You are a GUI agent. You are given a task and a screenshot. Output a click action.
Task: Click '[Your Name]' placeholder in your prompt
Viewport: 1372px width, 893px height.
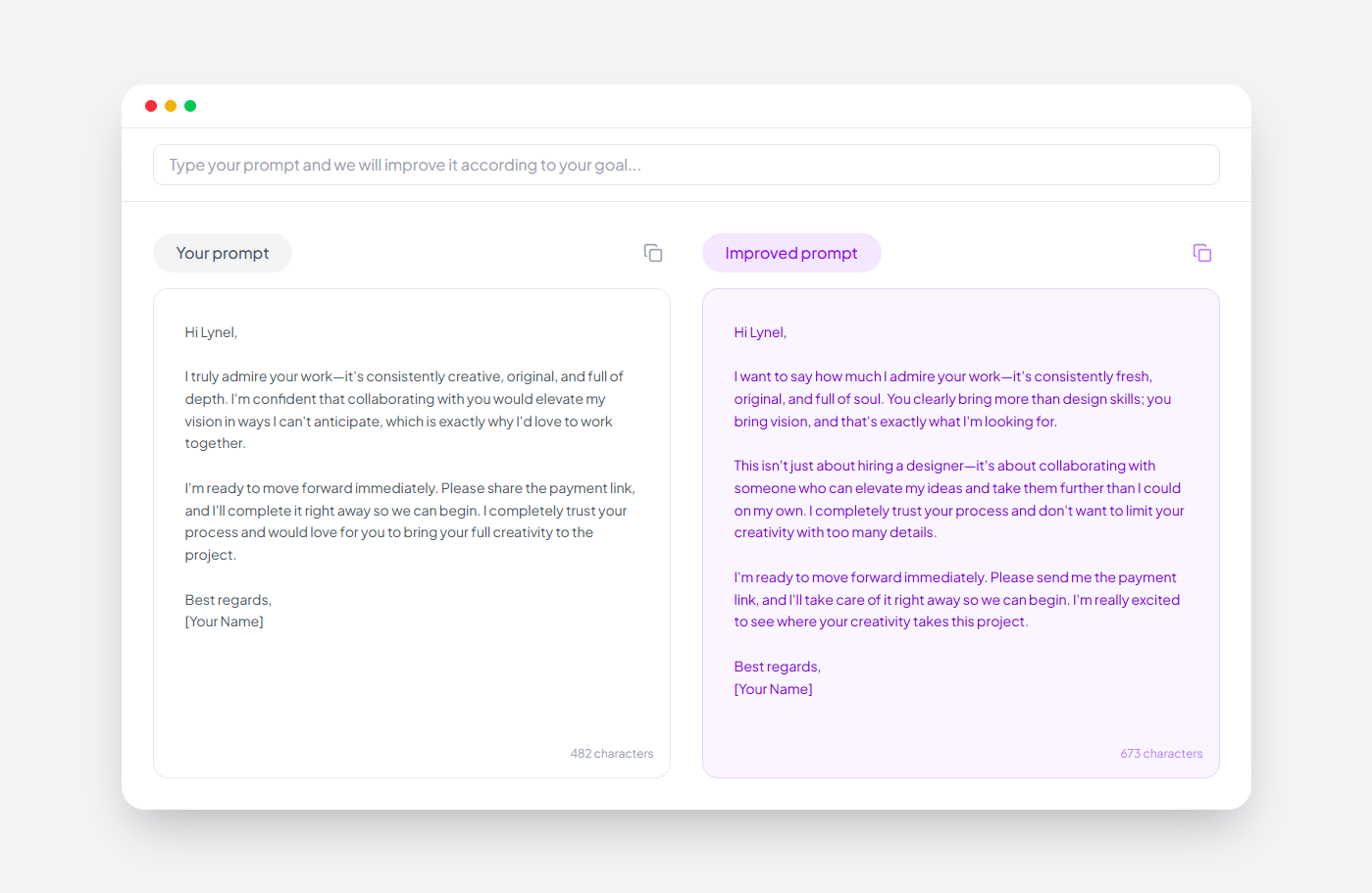[224, 621]
